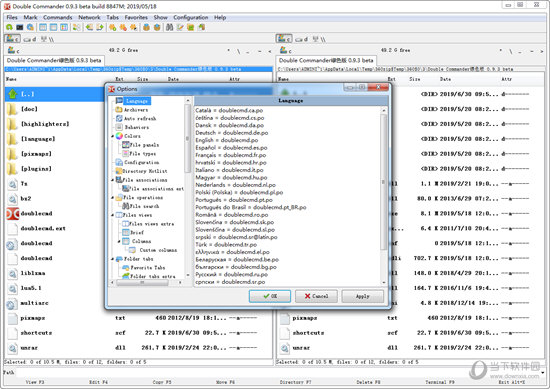Open the terminal from the toolbar icon
Image resolution: width=550 pixels, height=389 pixels.
(x=20, y=27)
